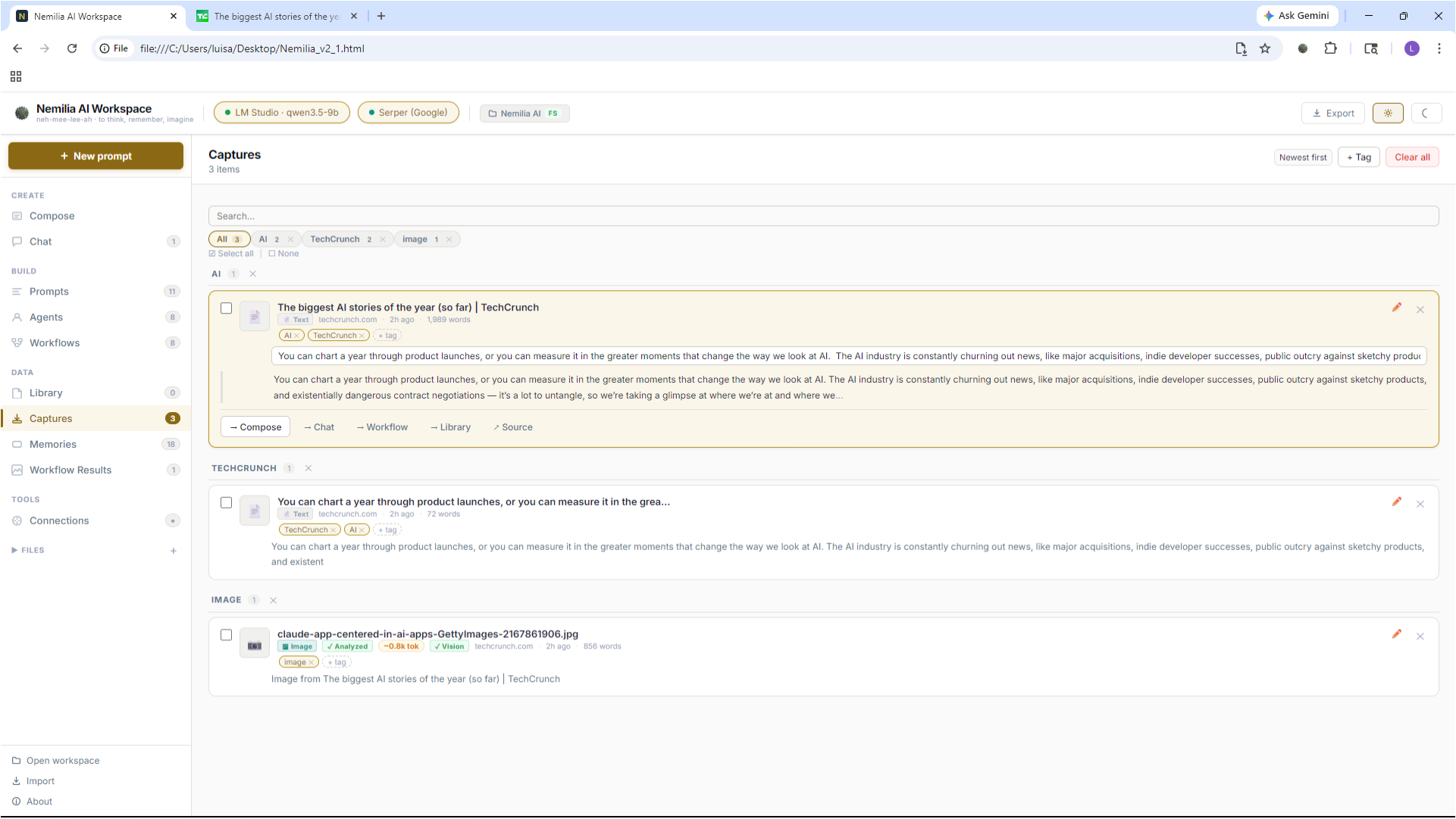Open the Serper (Google) connection pill

pos(409,112)
